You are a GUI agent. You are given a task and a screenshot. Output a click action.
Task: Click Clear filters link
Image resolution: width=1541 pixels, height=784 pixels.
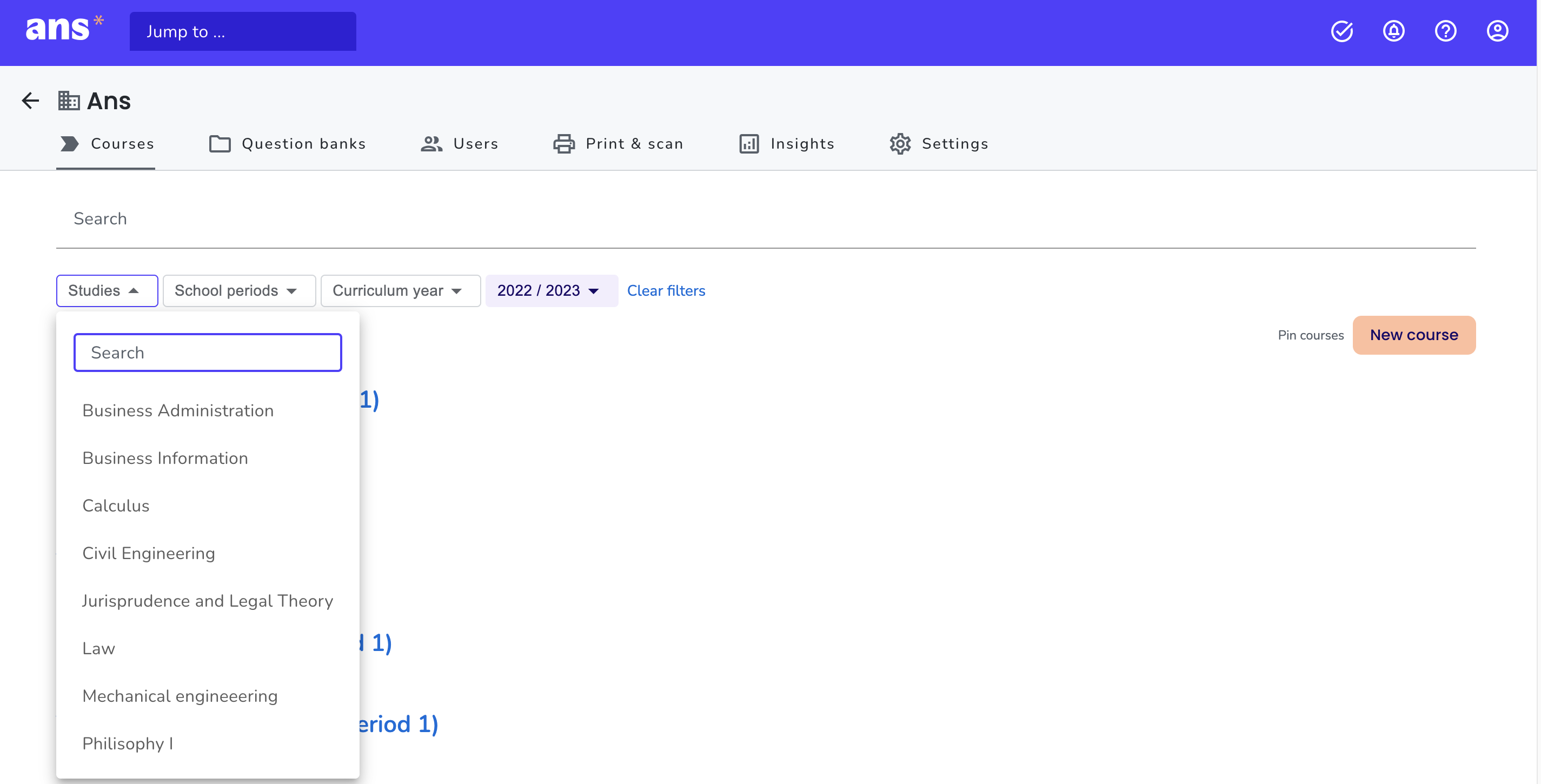(x=666, y=291)
